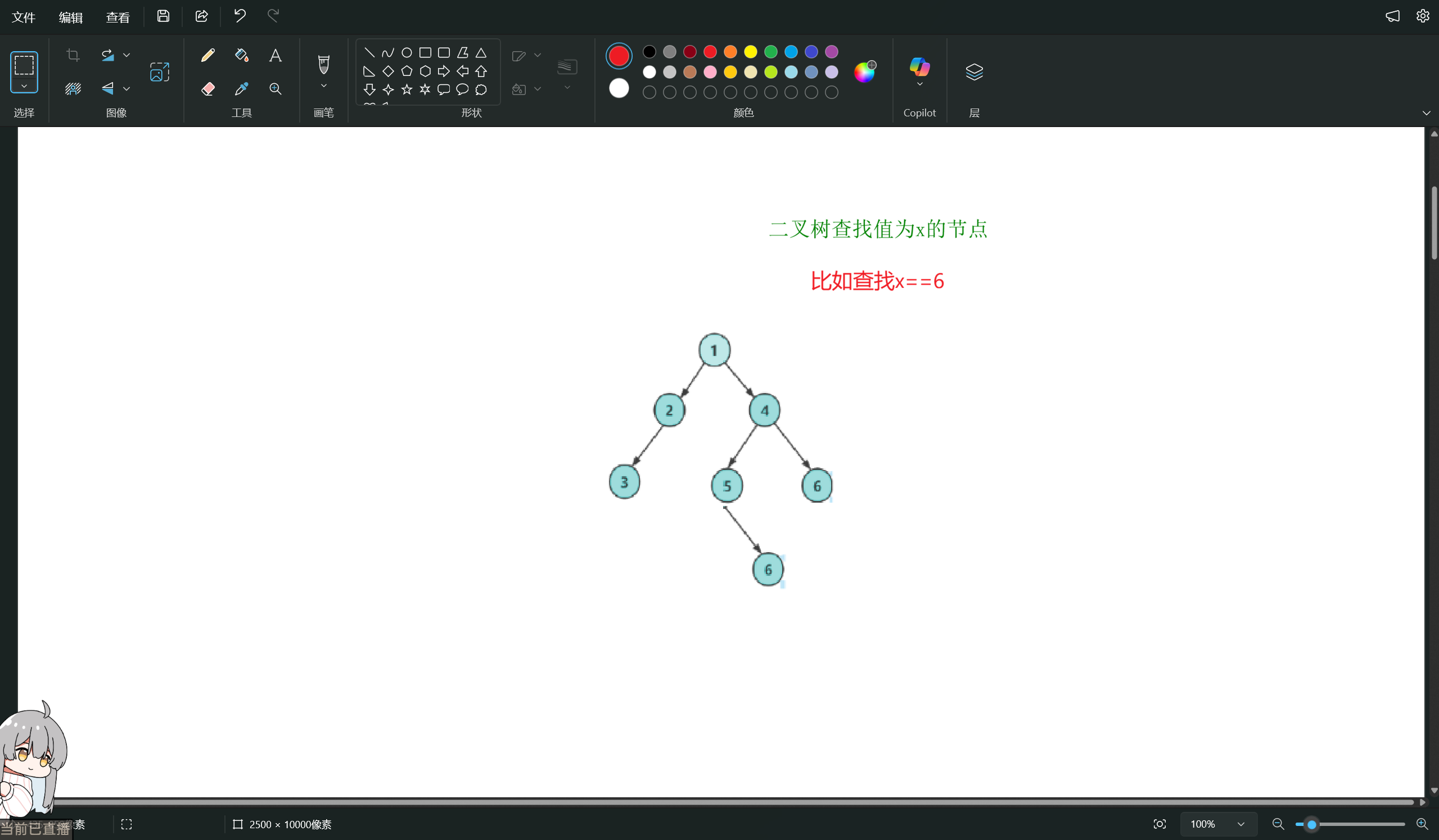Expand the Brushes dropdown chevron
The image size is (1439, 840).
pos(324,86)
